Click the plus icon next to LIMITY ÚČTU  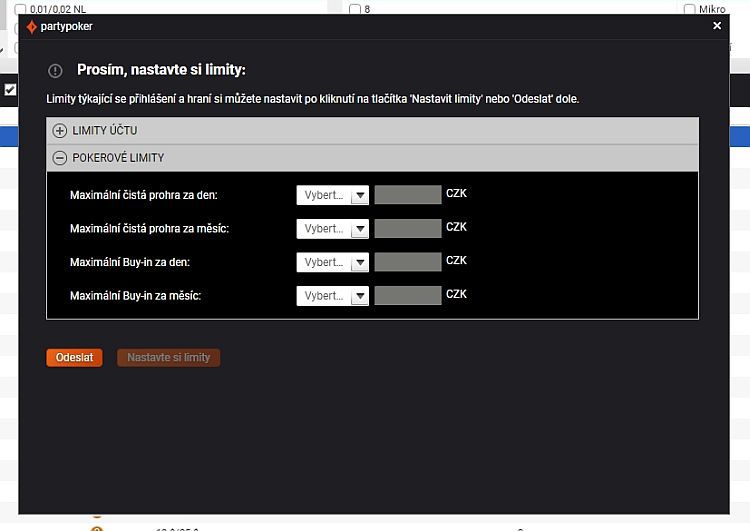point(60,131)
